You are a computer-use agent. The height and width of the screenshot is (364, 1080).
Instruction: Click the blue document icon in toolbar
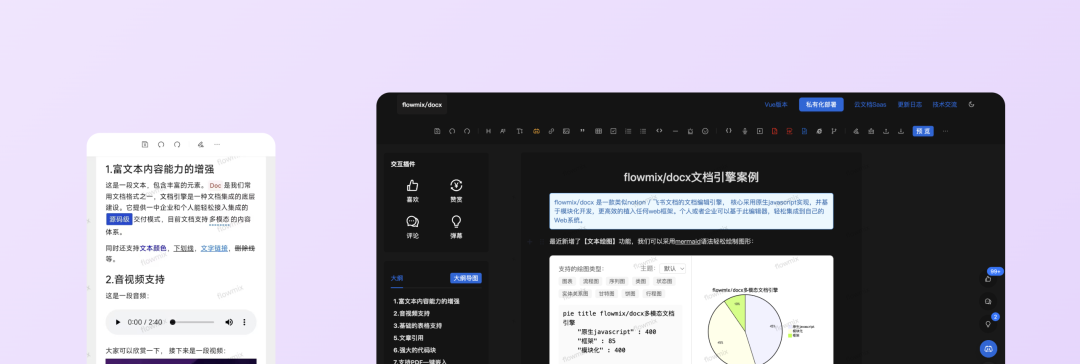[x=804, y=131]
